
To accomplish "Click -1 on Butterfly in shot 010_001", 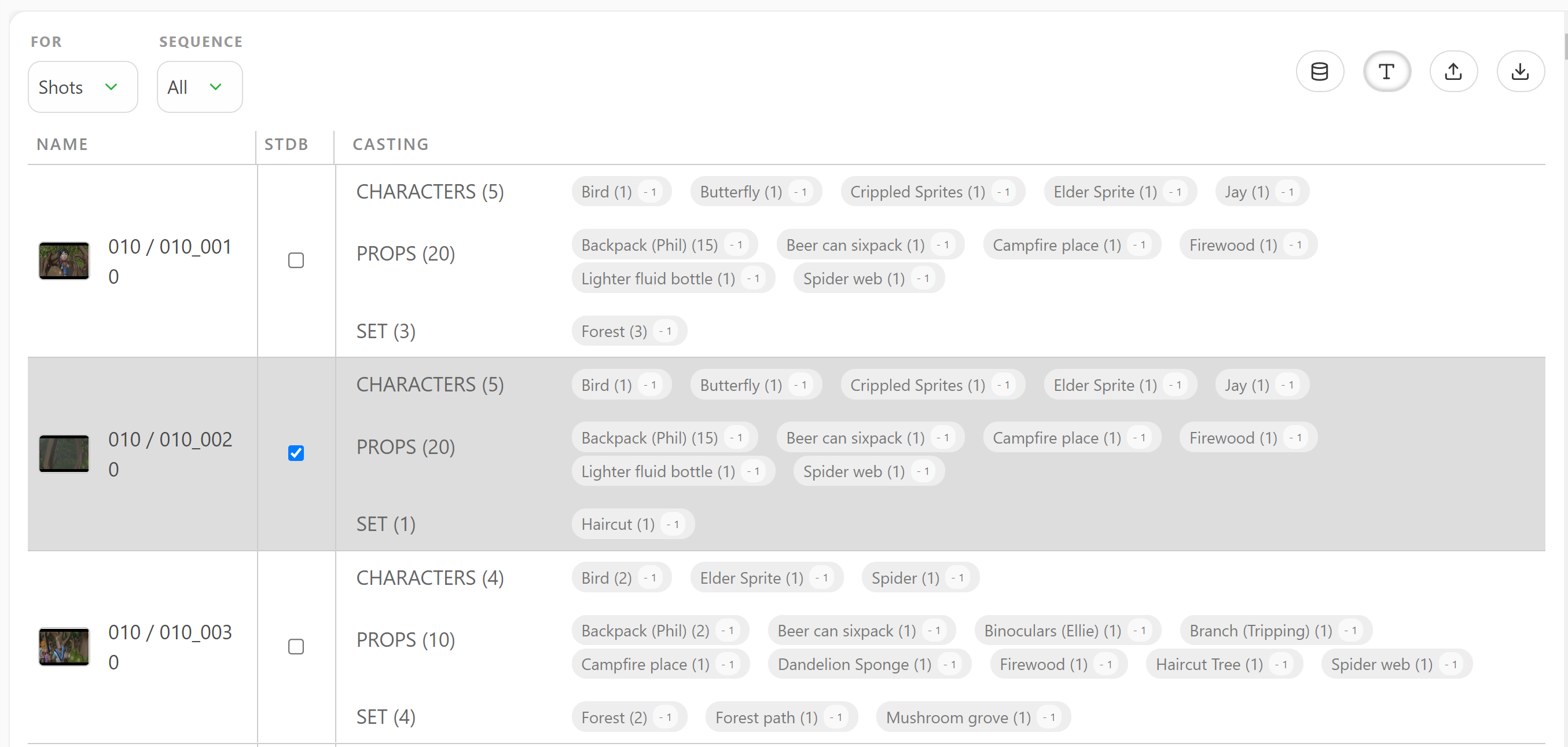I will click(801, 192).
